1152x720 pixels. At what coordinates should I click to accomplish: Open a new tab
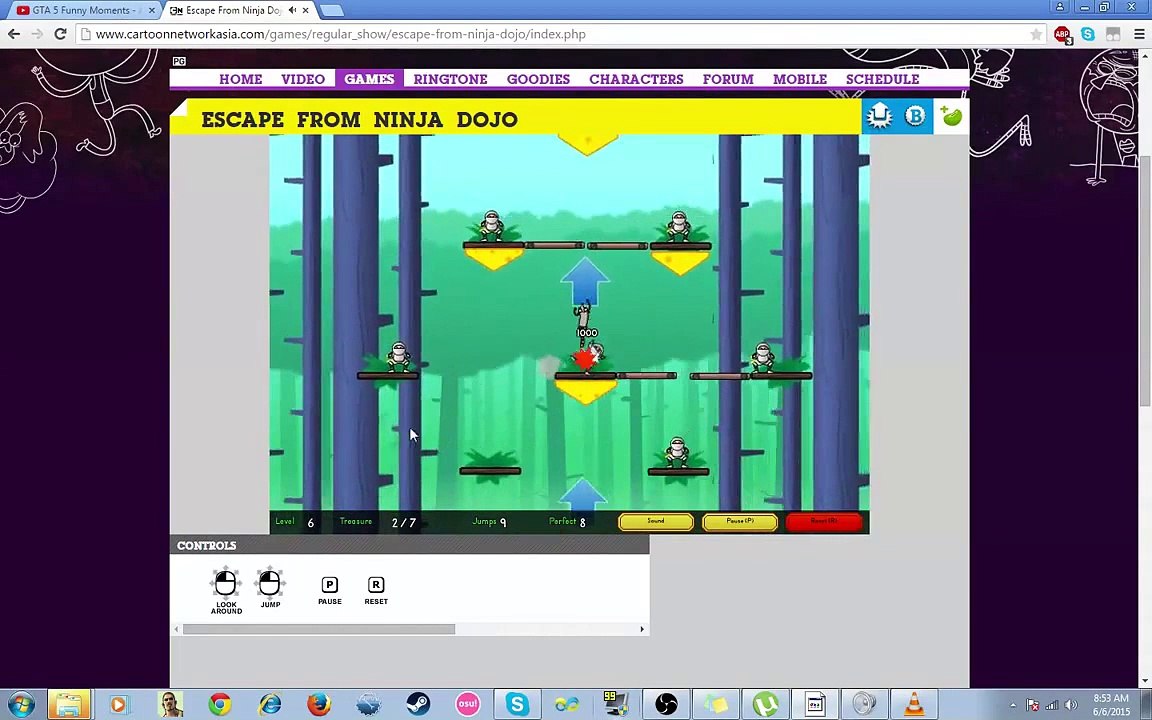[332, 11]
